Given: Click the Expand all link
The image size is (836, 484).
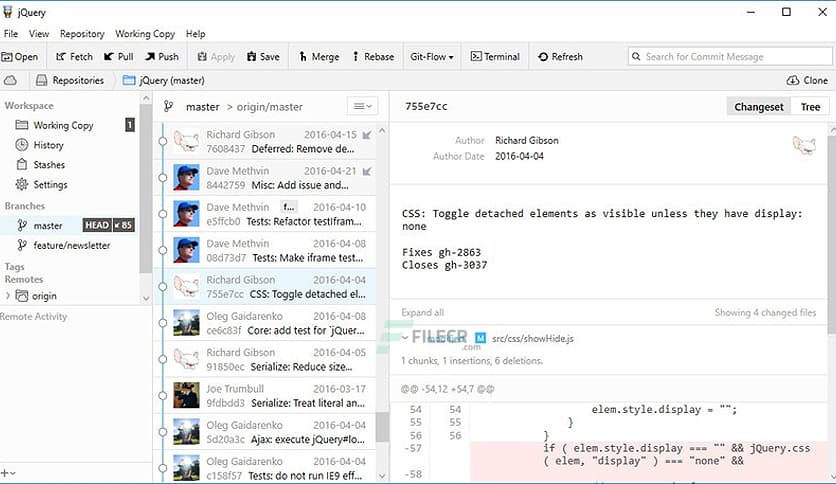Looking at the screenshot, I should click(x=422, y=313).
